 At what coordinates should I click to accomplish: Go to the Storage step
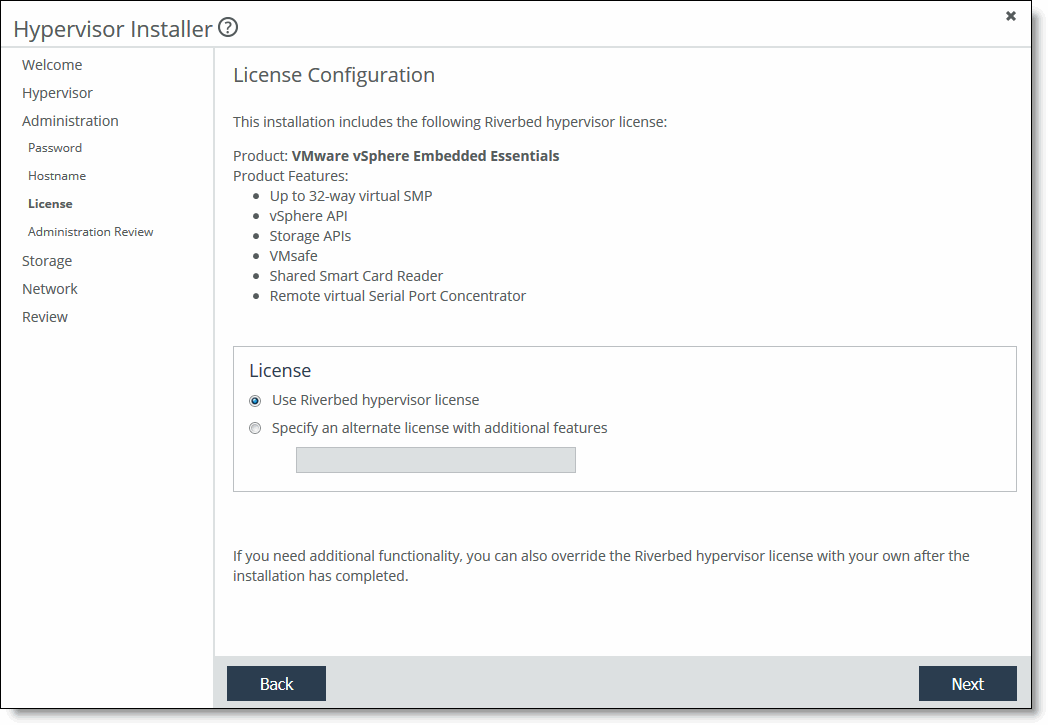coord(47,261)
